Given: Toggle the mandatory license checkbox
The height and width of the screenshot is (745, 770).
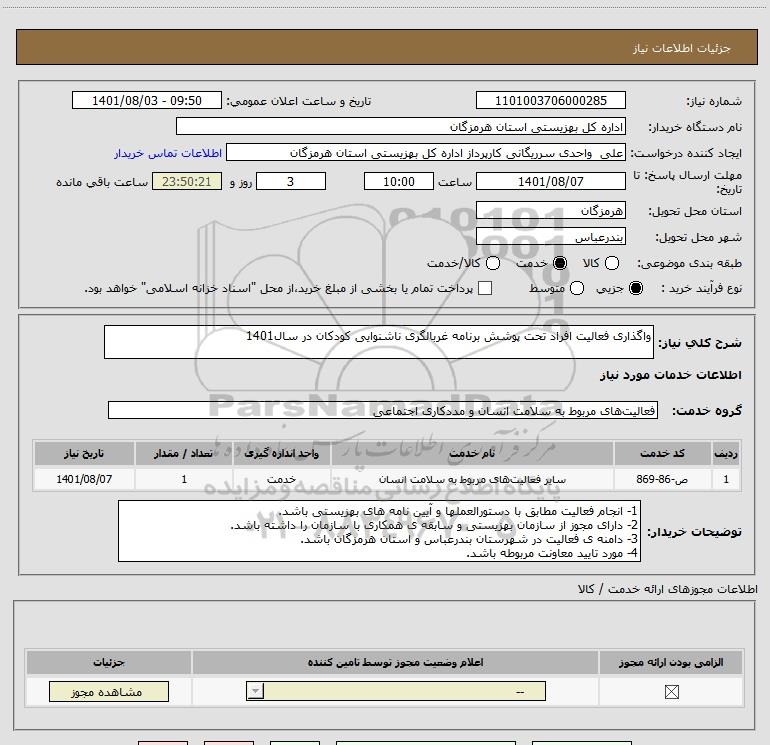Looking at the screenshot, I should 671,692.
